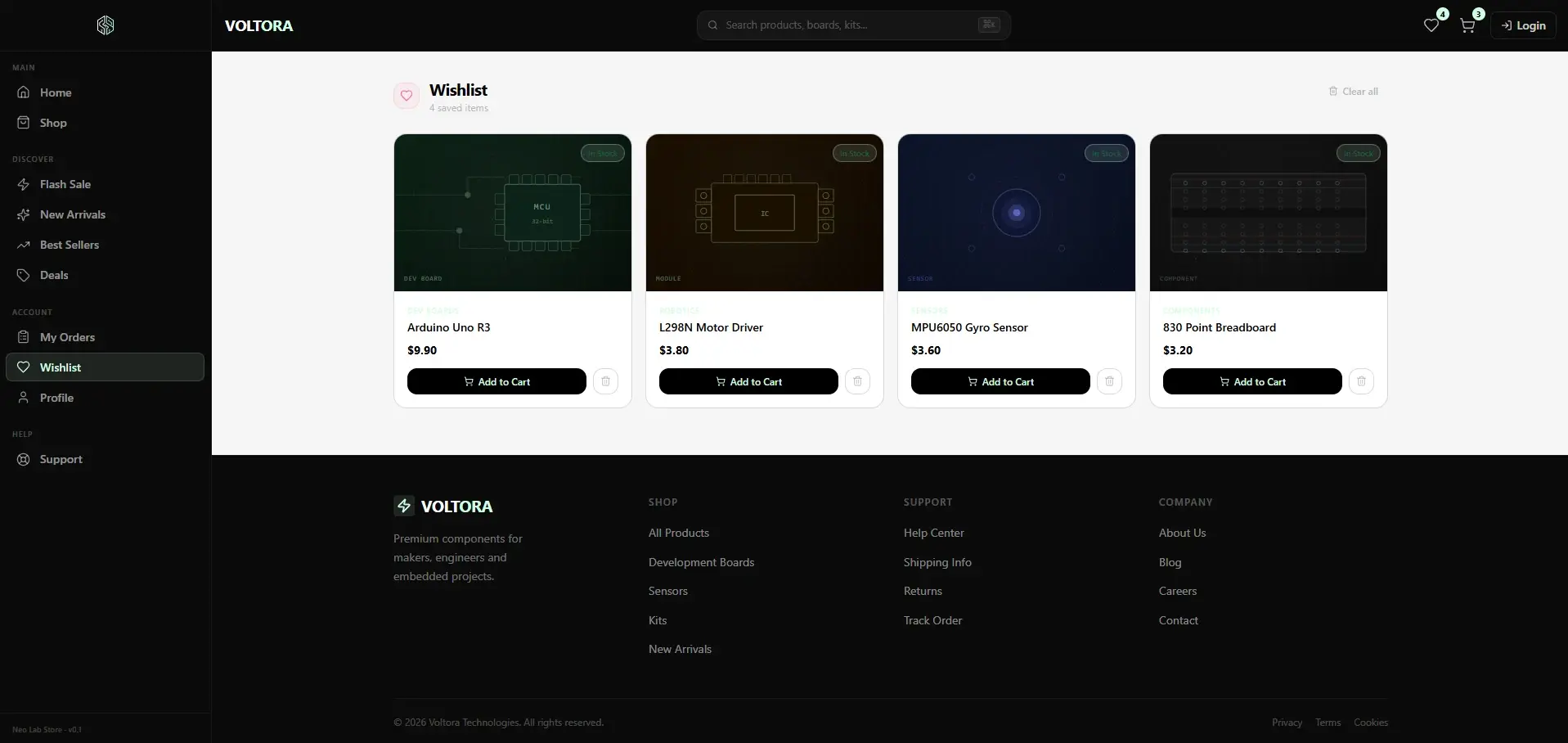Click the Login button
1568x743 pixels.
point(1523,25)
